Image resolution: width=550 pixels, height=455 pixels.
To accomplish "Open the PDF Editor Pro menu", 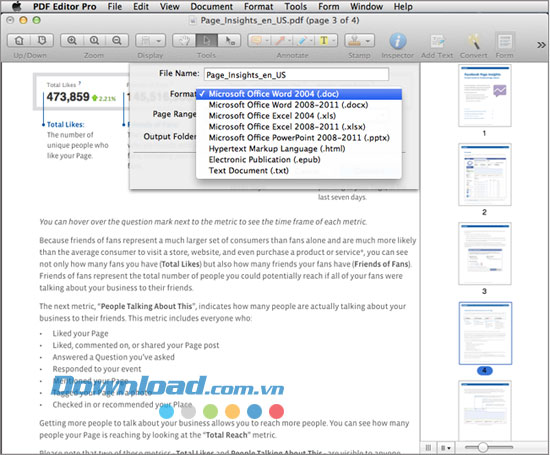I will (65, 6).
